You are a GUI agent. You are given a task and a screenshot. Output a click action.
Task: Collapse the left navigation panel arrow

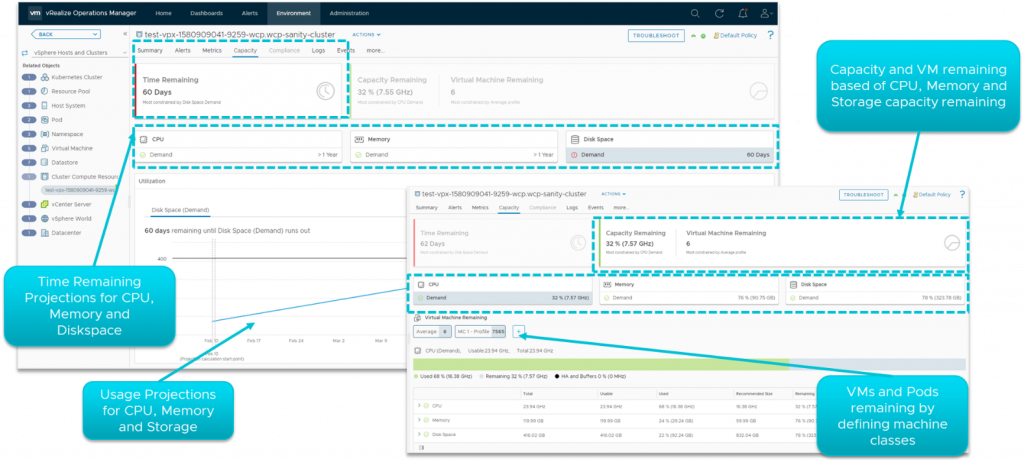127,34
